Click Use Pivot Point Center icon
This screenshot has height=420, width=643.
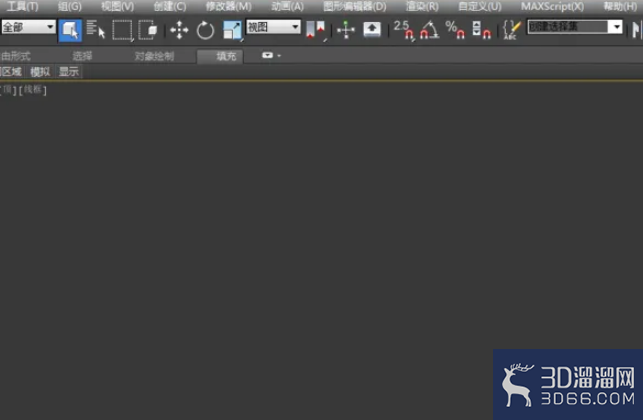[x=316, y=30]
